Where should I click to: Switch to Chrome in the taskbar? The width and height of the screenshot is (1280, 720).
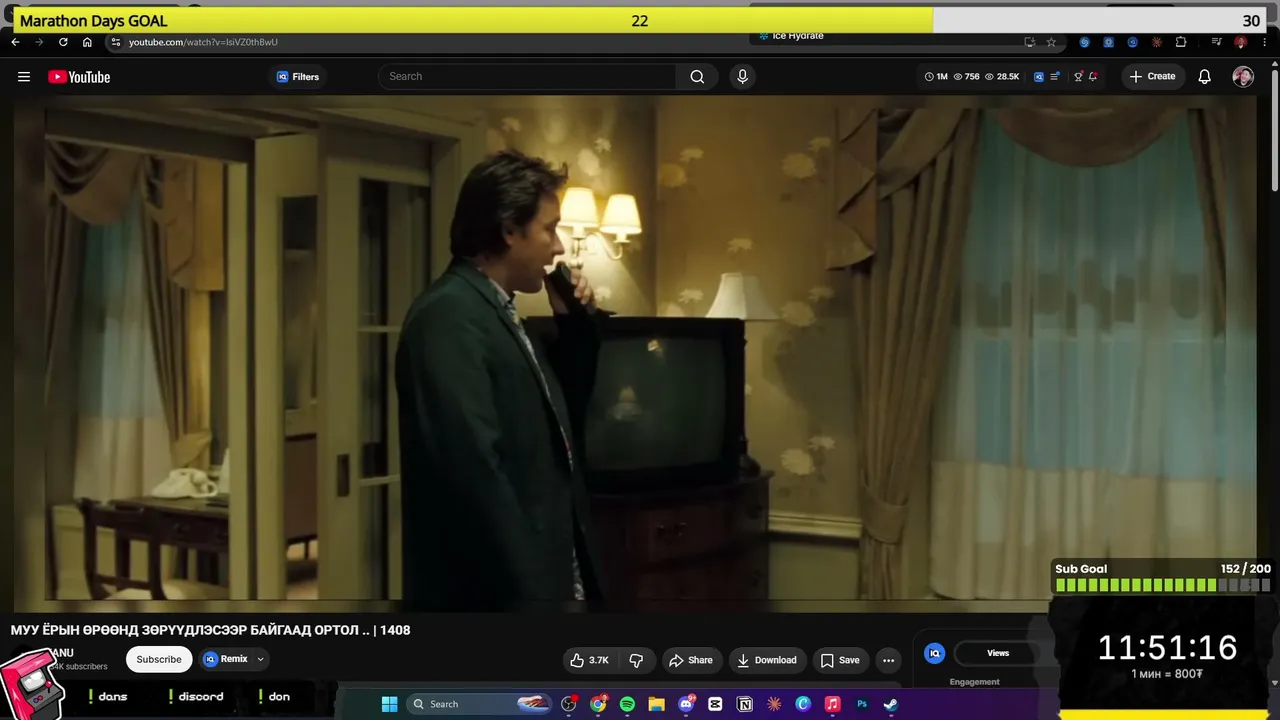point(598,704)
